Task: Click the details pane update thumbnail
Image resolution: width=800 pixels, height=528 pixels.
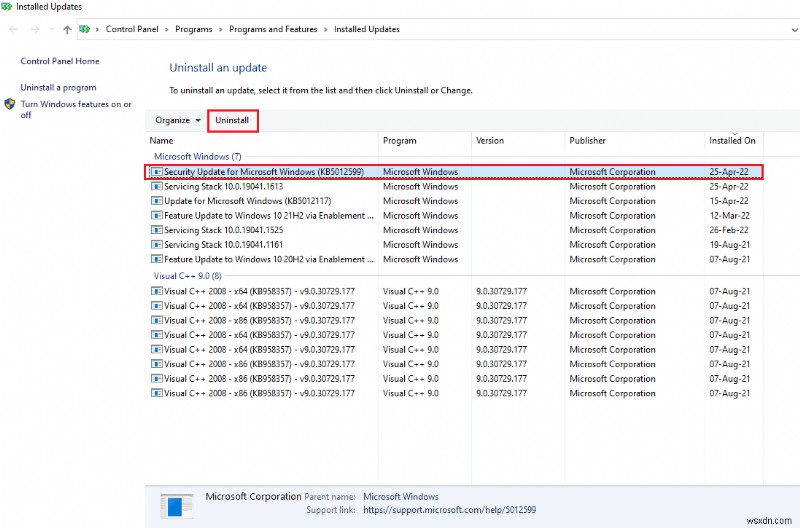Action: pyautogui.click(x=177, y=506)
